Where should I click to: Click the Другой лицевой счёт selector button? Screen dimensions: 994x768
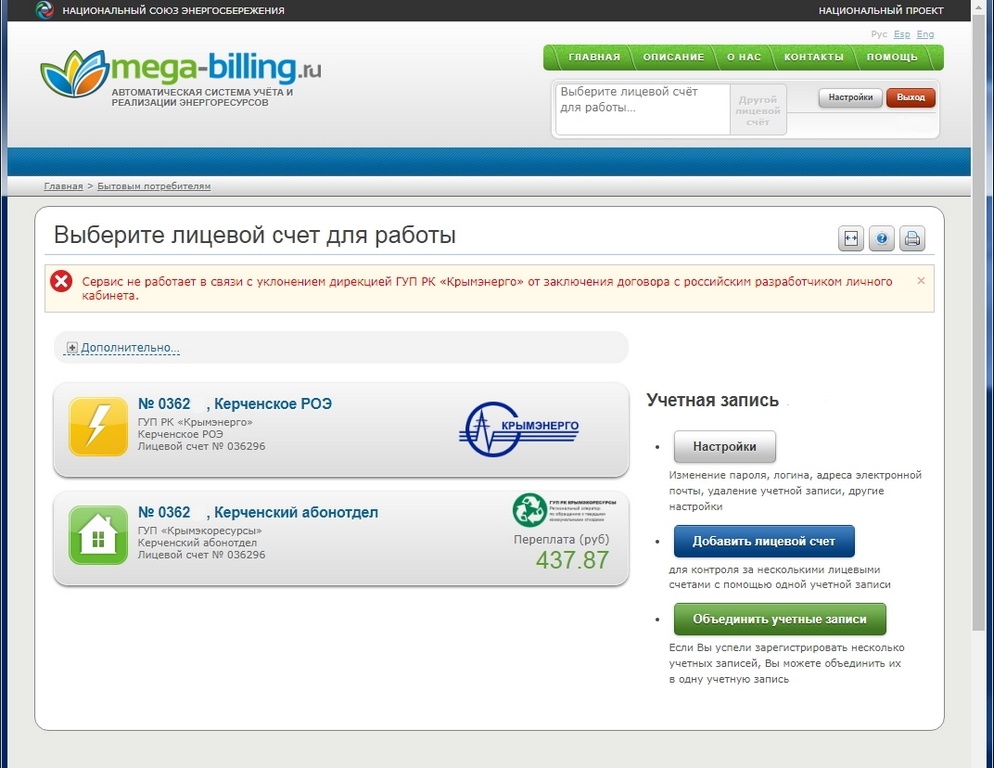coord(758,109)
